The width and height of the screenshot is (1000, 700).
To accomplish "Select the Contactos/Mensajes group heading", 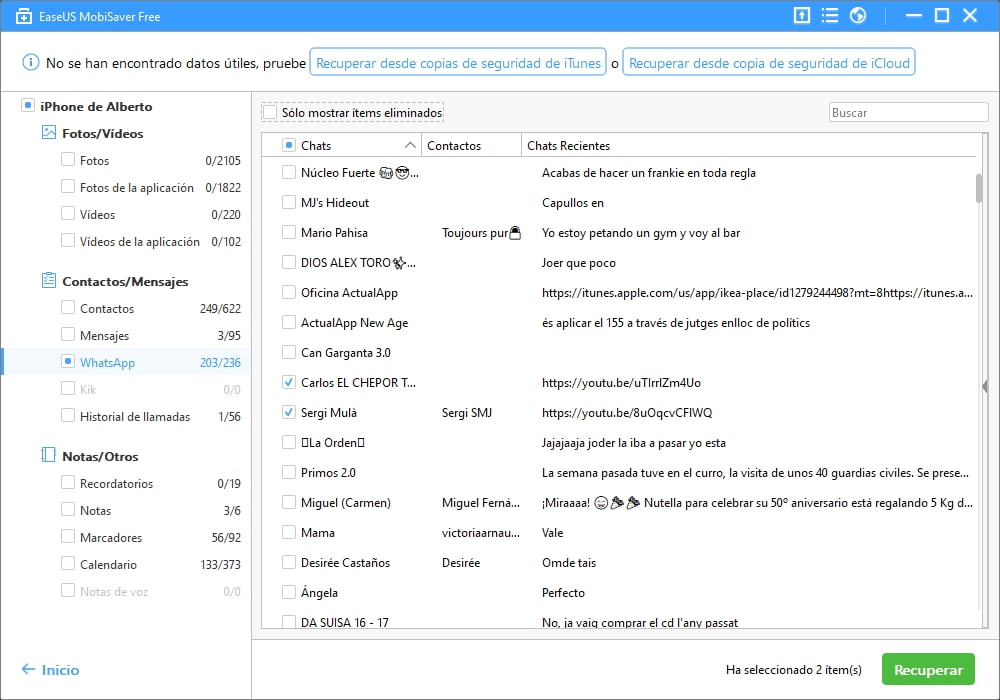I will point(125,281).
